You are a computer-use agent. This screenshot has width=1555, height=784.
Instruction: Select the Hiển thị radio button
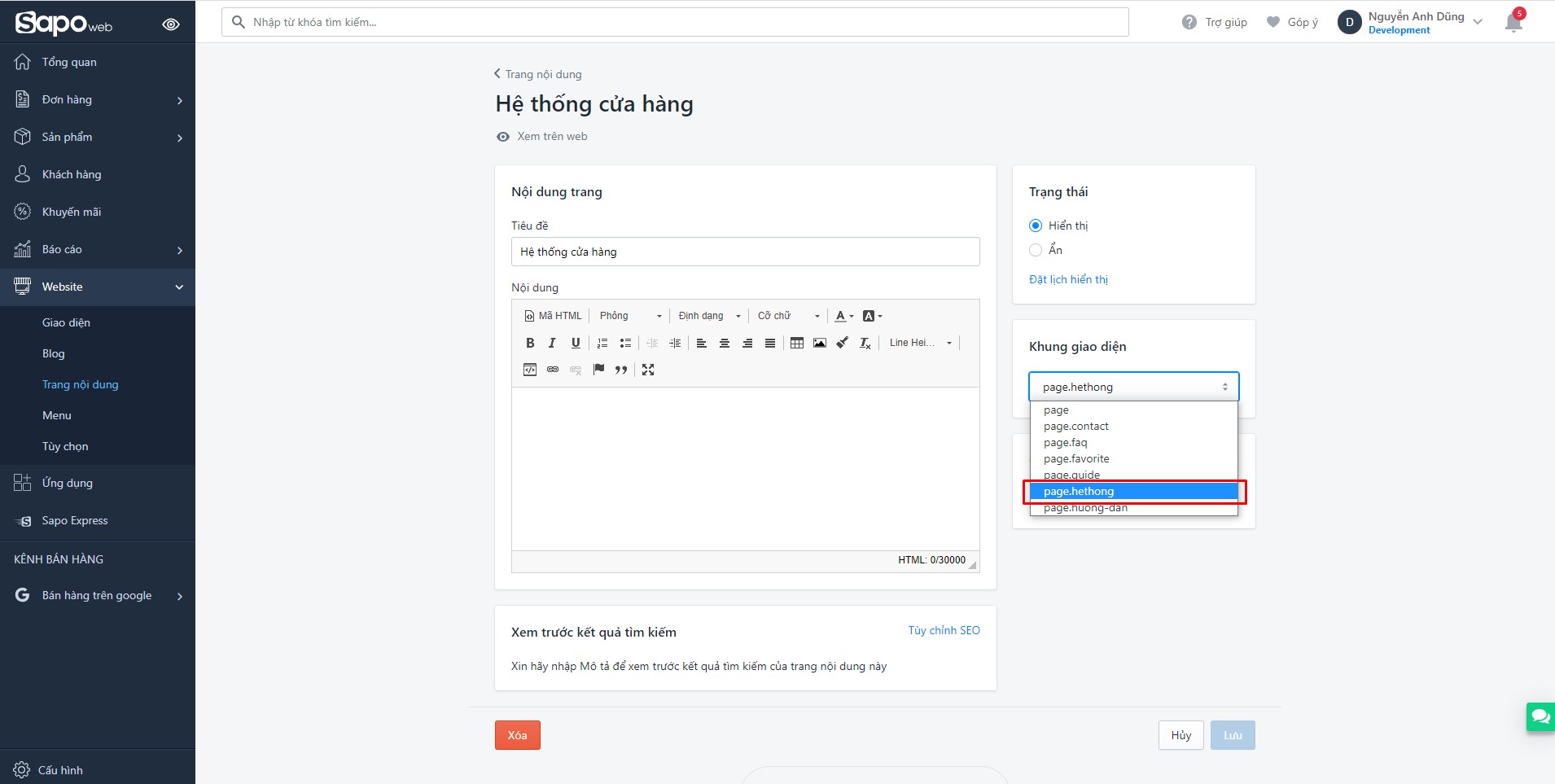click(x=1036, y=226)
